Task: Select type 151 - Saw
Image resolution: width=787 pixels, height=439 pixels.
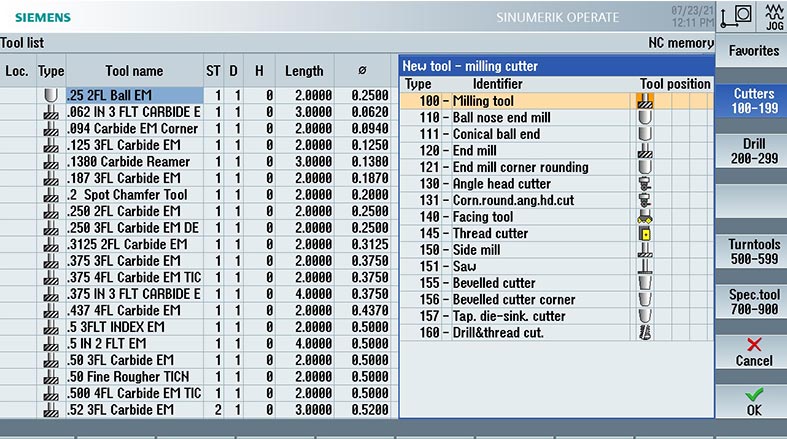Action: click(556, 267)
